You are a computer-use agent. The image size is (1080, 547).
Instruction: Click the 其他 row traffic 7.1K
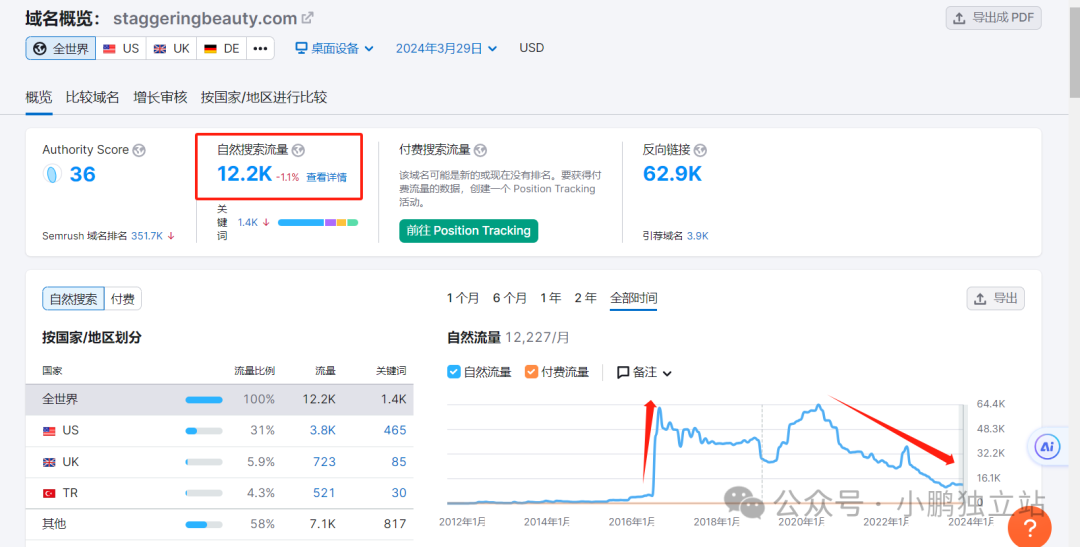(x=322, y=524)
